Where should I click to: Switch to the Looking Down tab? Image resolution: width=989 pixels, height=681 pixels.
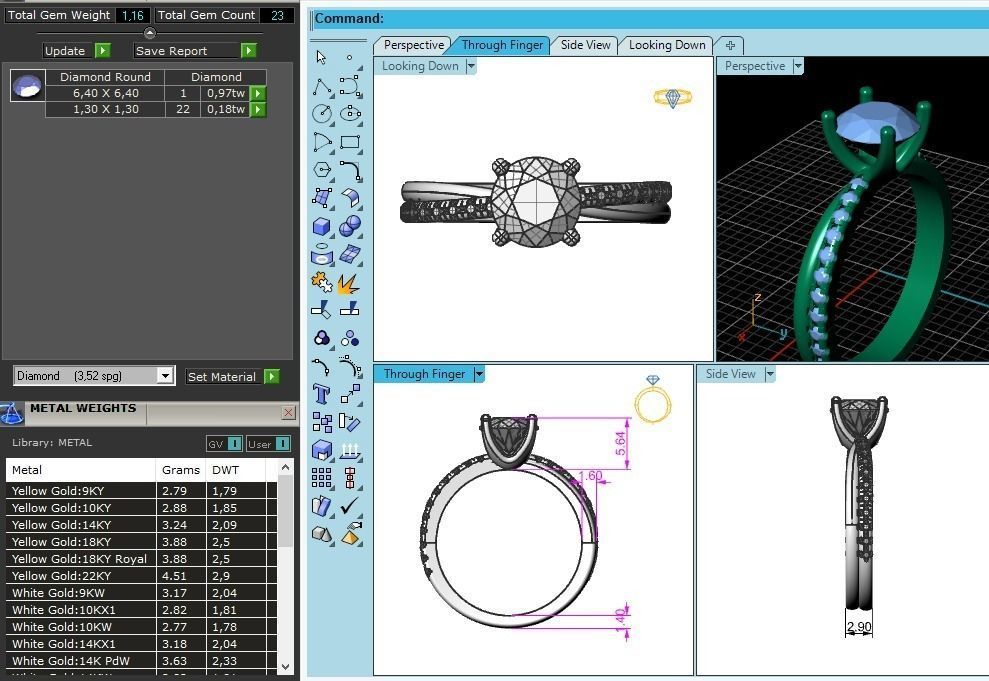pos(667,45)
